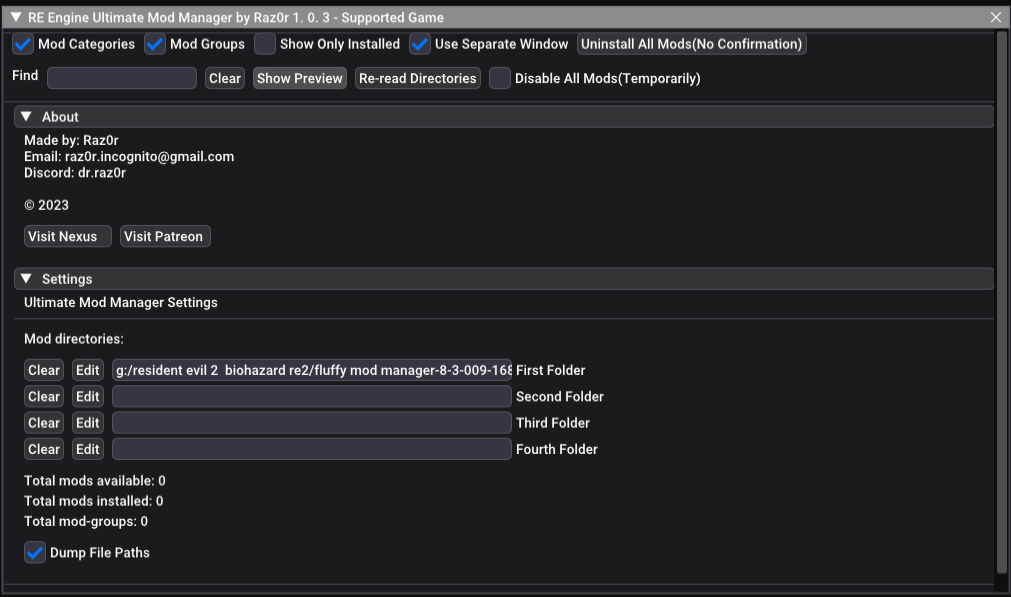The image size is (1011, 597).
Task: Click Uninstall All Mods button
Action: [x=692, y=44]
